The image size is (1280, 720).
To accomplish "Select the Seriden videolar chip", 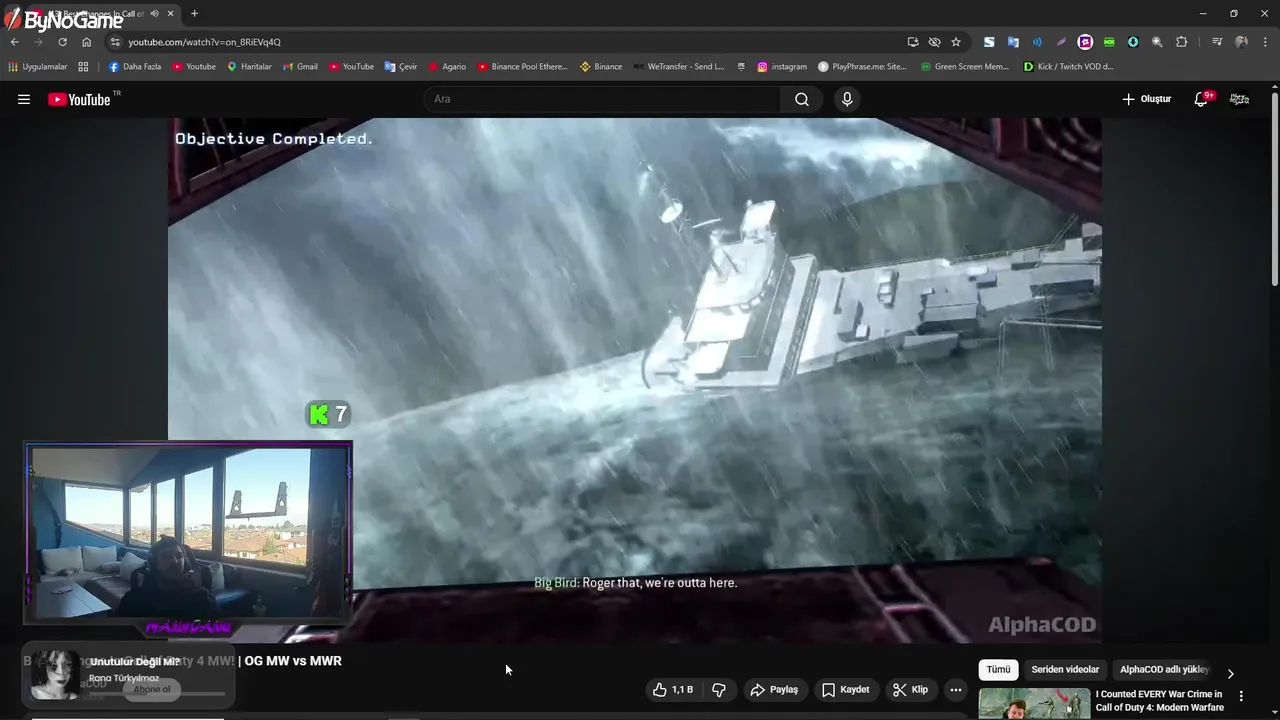I will coord(1065,670).
